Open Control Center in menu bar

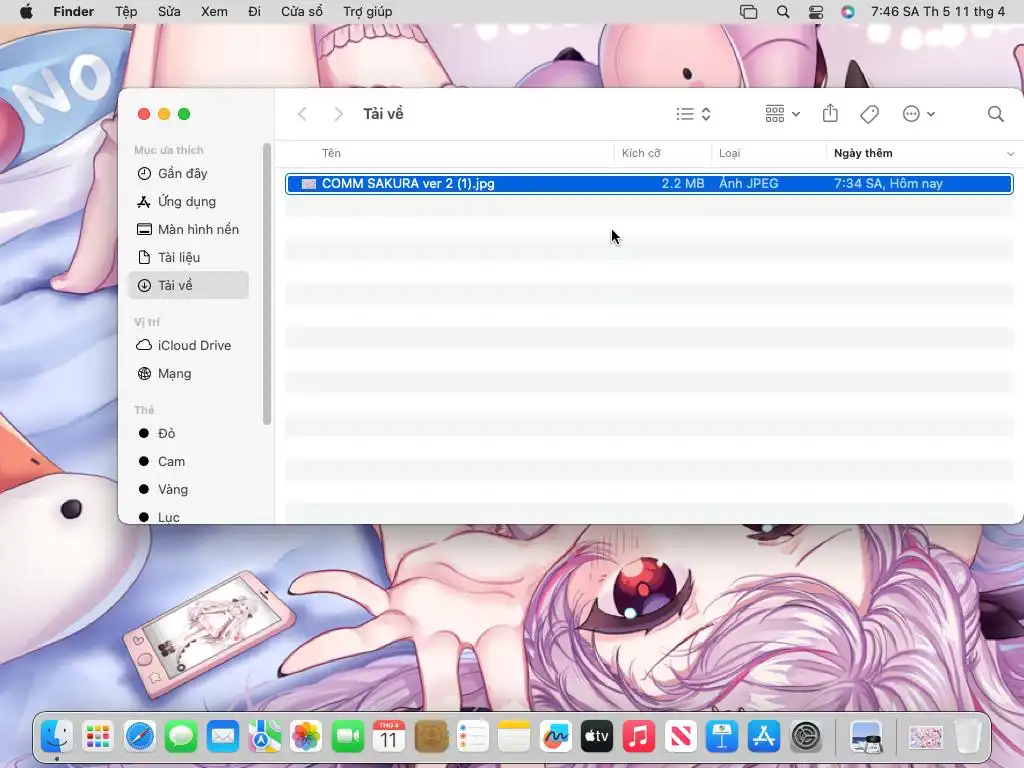(816, 12)
